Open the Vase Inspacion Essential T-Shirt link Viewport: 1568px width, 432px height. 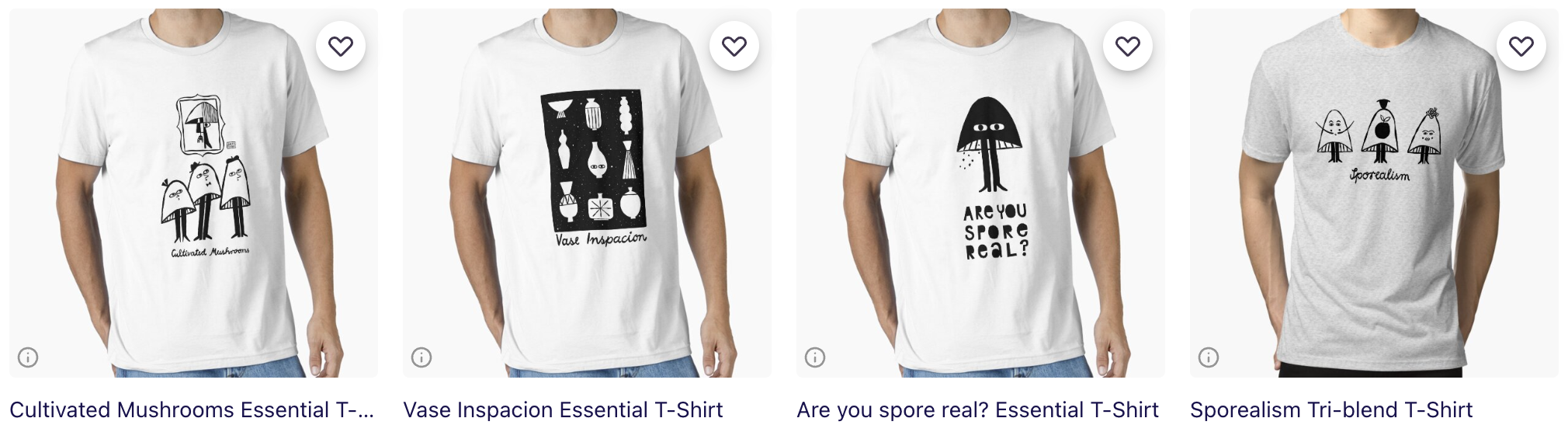[x=563, y=409]
